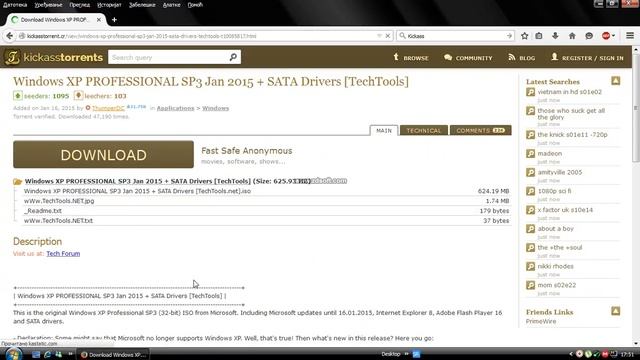This screenshot has height=360, width=640.
Task: Open search 'those who suck get all the glory'
Action: (571, 114)
